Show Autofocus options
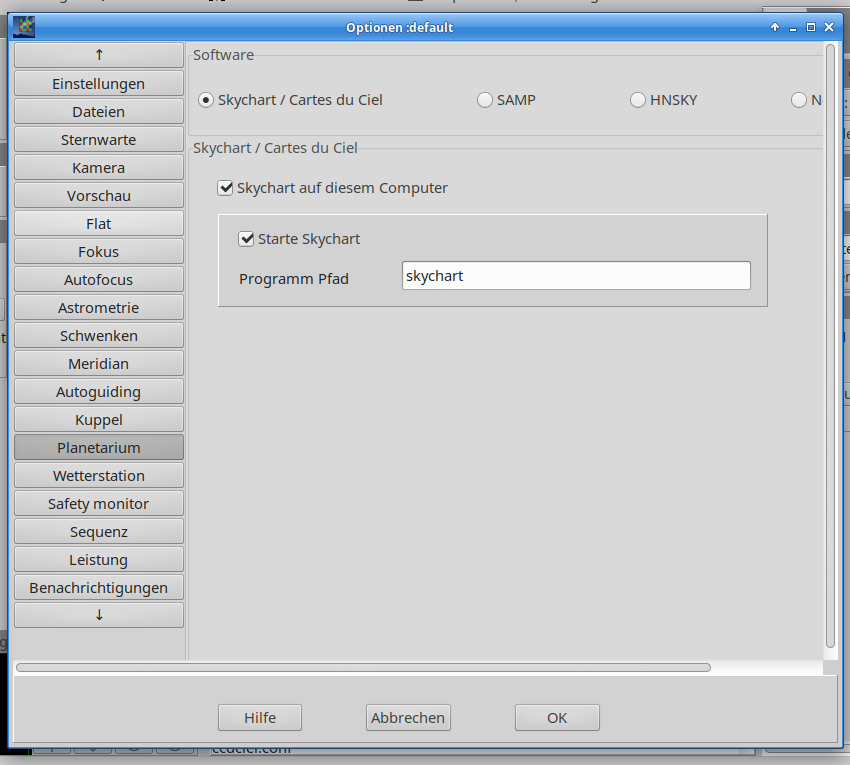Image resolution: width=850 pixels, height=765 pixels. coord(99,280)
